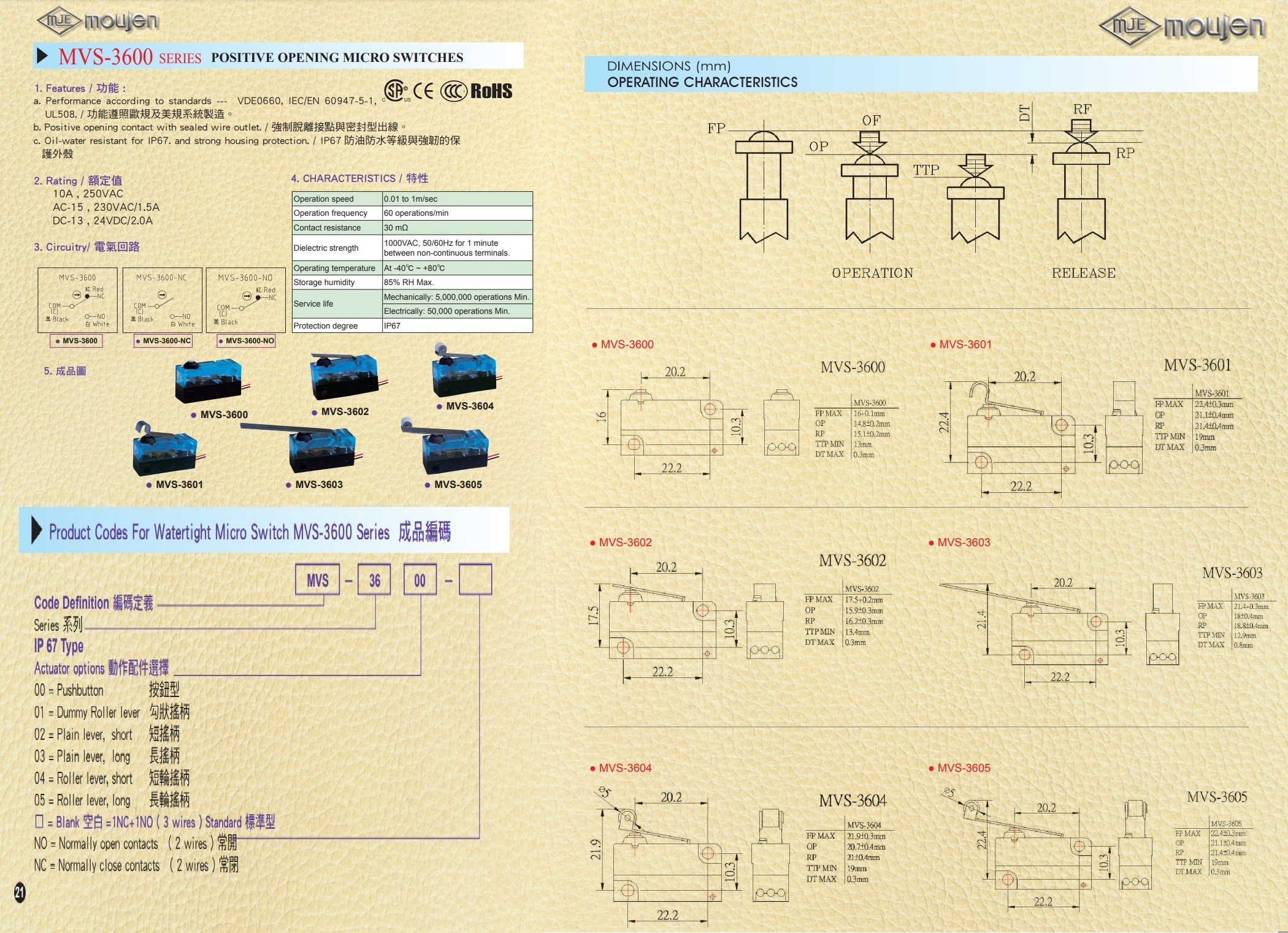Image resolution: width=1288 pixels, height=933 pixels.
Task: Click 'Electrically: 50,000 operations Min.' cell
Action: (457, 311)
